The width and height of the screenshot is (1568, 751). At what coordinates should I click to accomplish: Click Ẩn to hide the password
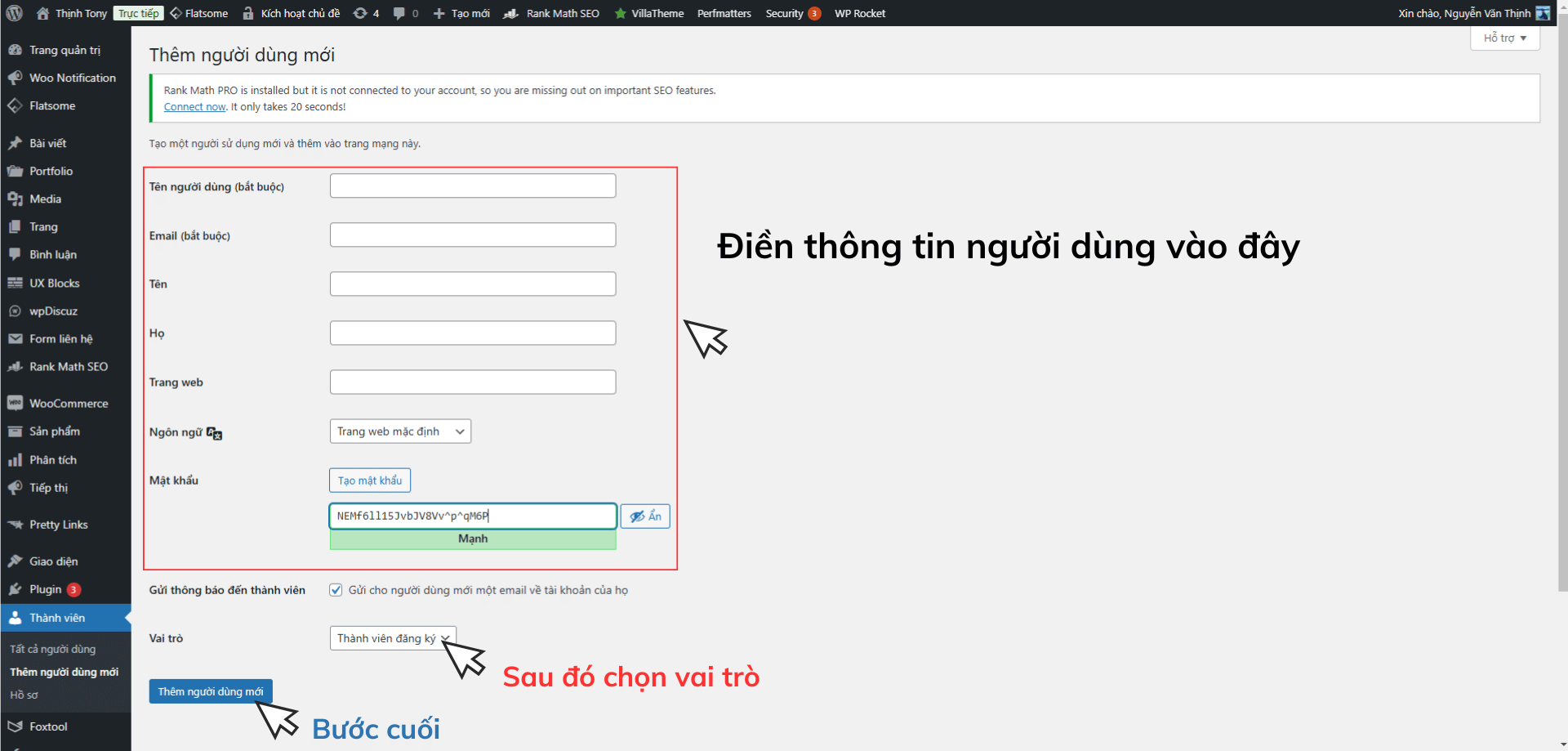pos(645,516)
